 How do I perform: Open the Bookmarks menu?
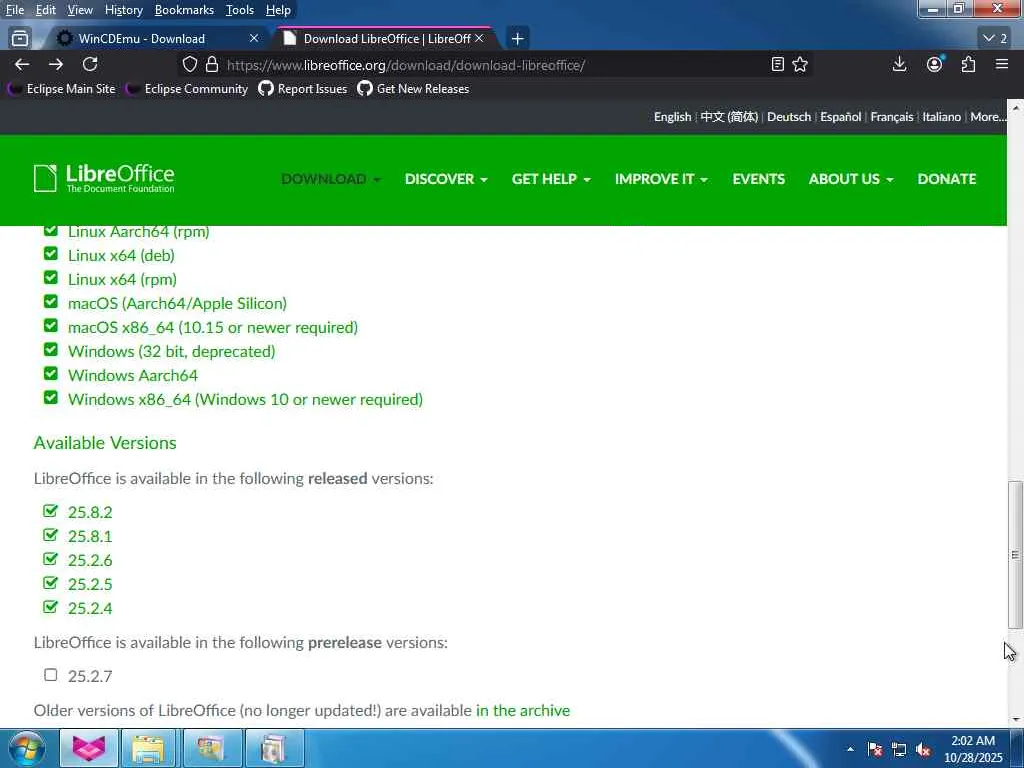coord(184,10)
